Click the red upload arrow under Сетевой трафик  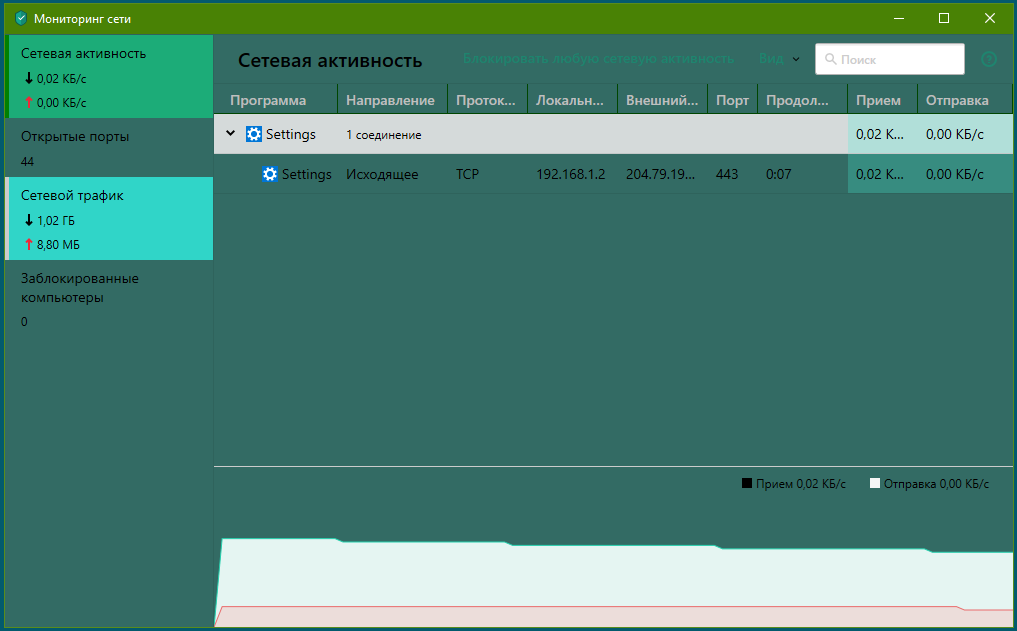[29, 244]
